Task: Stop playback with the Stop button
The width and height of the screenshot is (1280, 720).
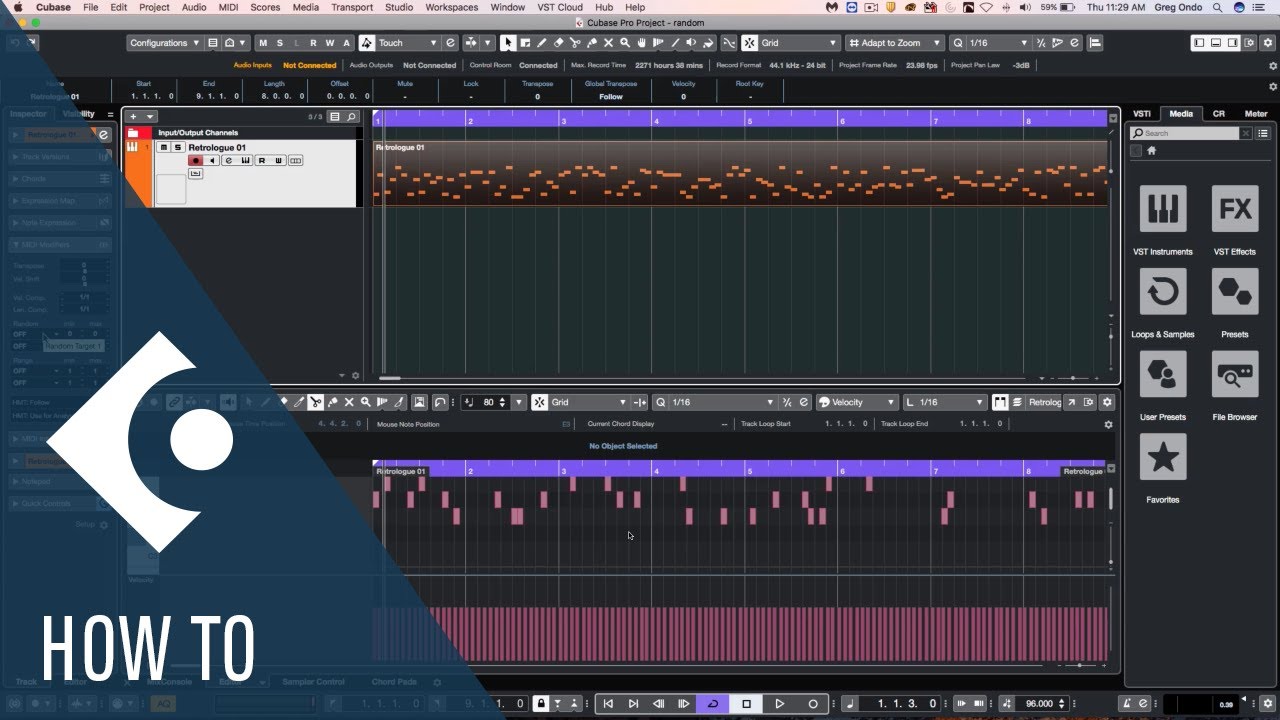Action: pos(746,704)
